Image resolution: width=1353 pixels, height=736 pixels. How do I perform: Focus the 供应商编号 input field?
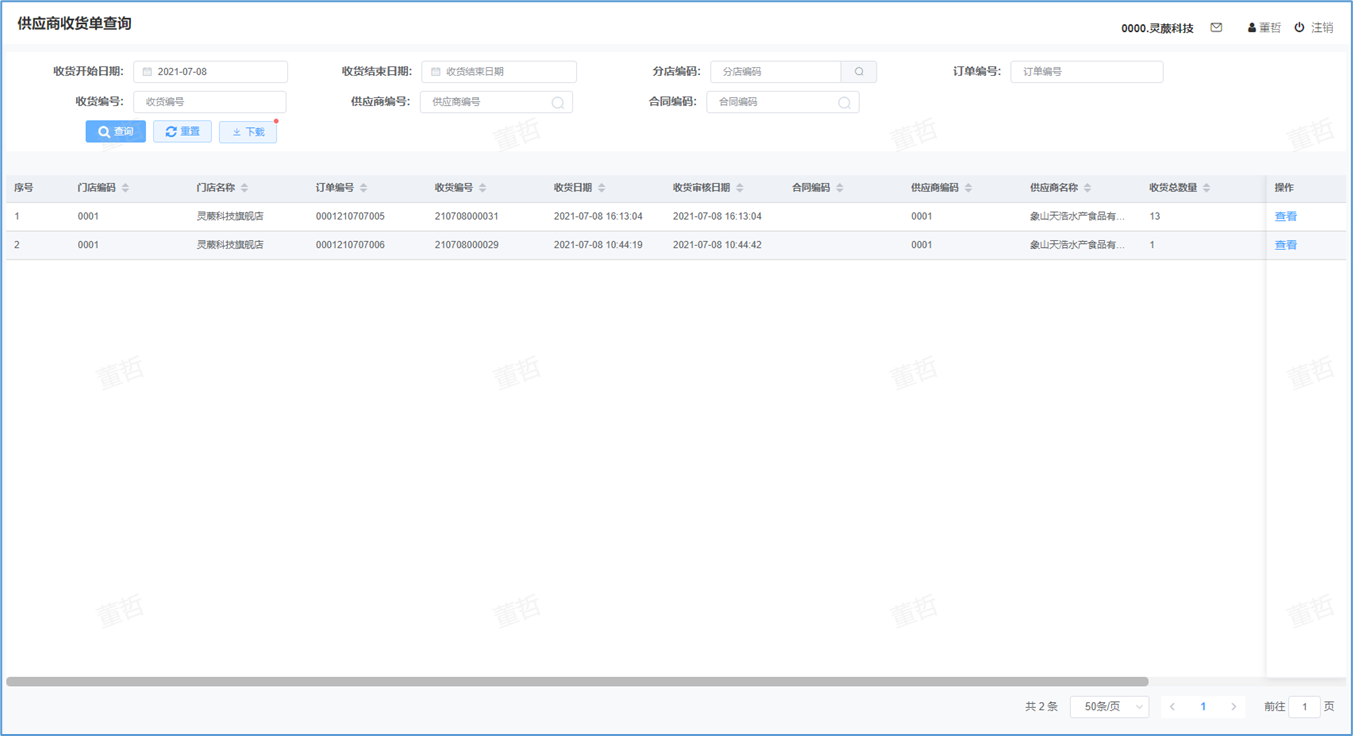496,102
